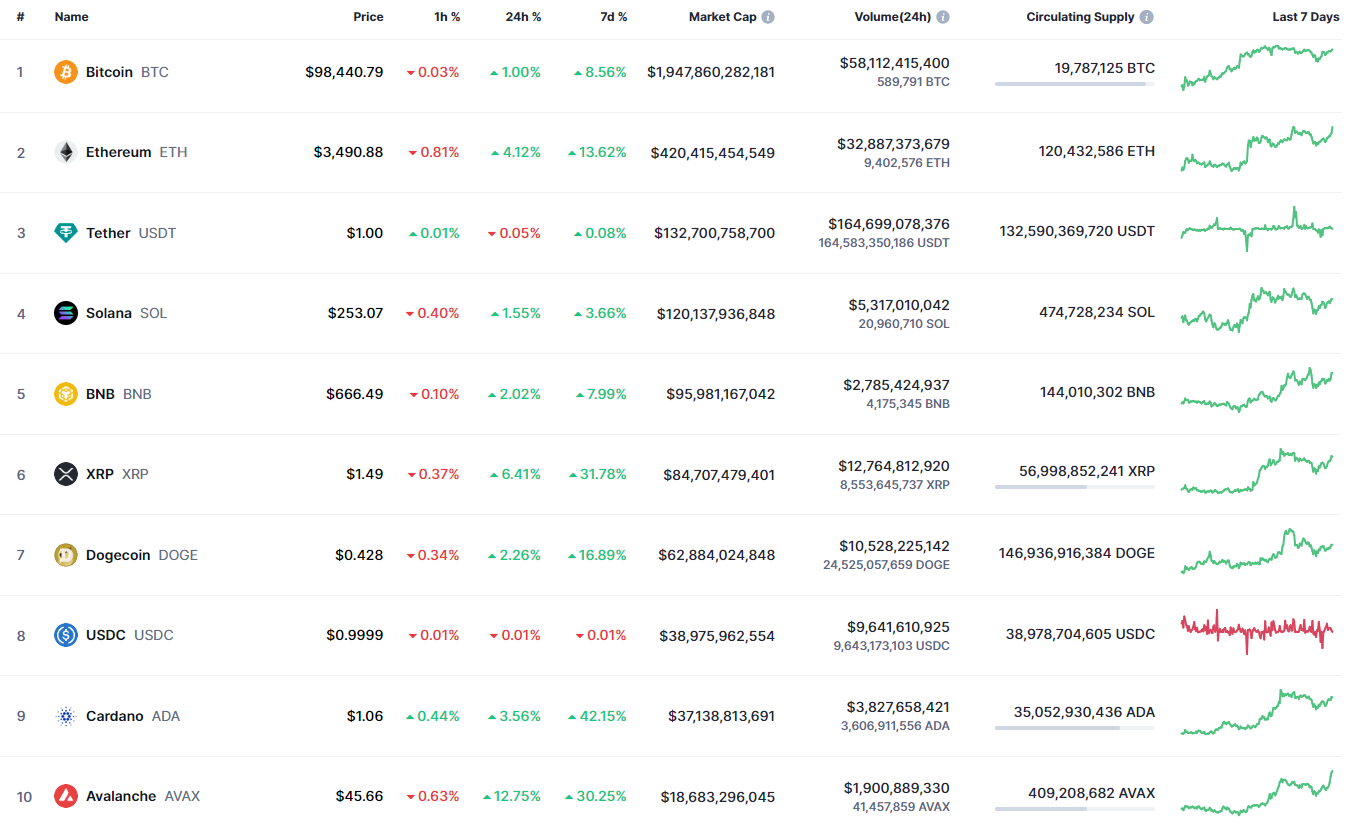Click the Bitcoin coin logo icon
1360x832 pixels.
click(66, 72)
